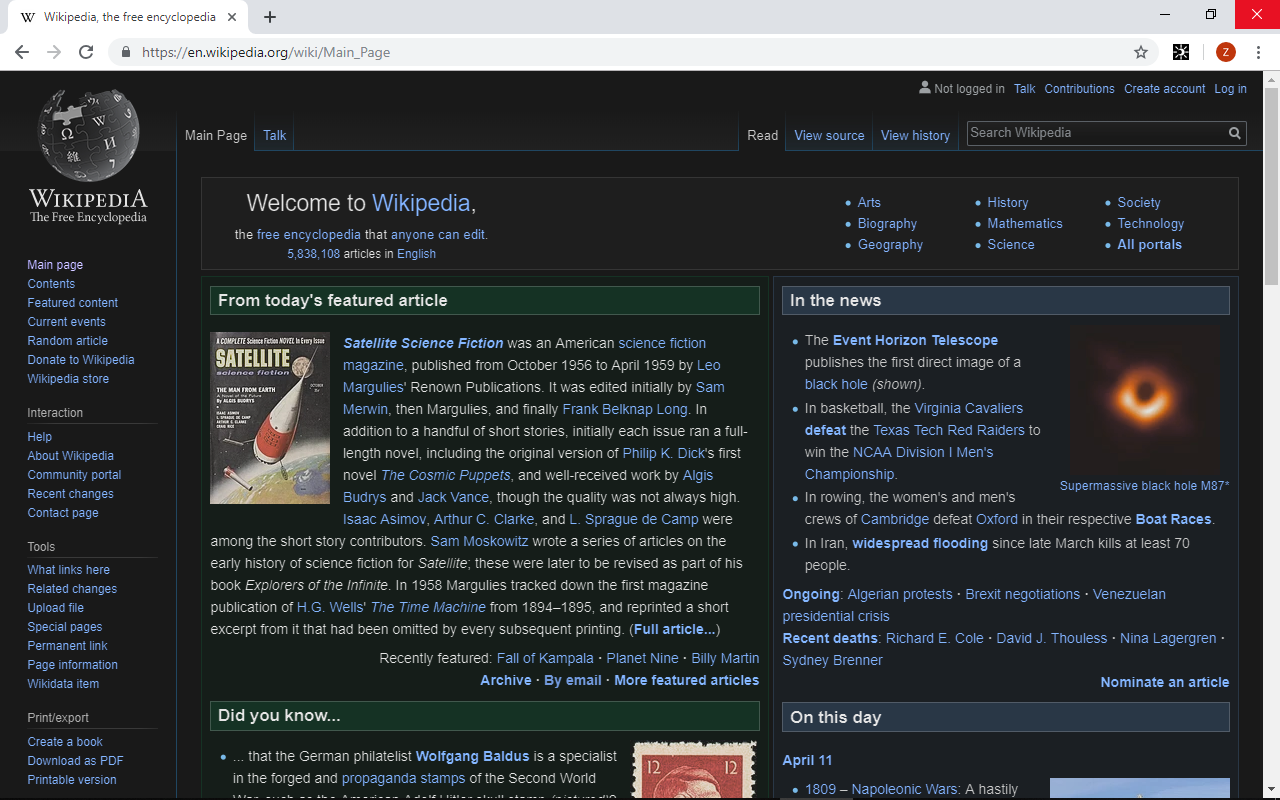Image resolution: width=1280 pixels, height=800 pixels.
Task: Open the Planet Nine link
Action: pyautogui.click(x=642, y=658)
